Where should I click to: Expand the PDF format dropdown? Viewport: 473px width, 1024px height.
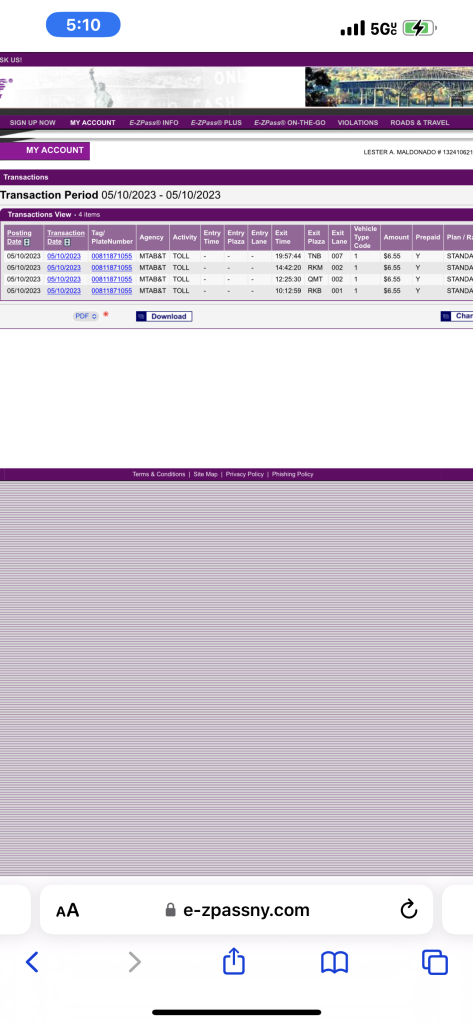86,316
